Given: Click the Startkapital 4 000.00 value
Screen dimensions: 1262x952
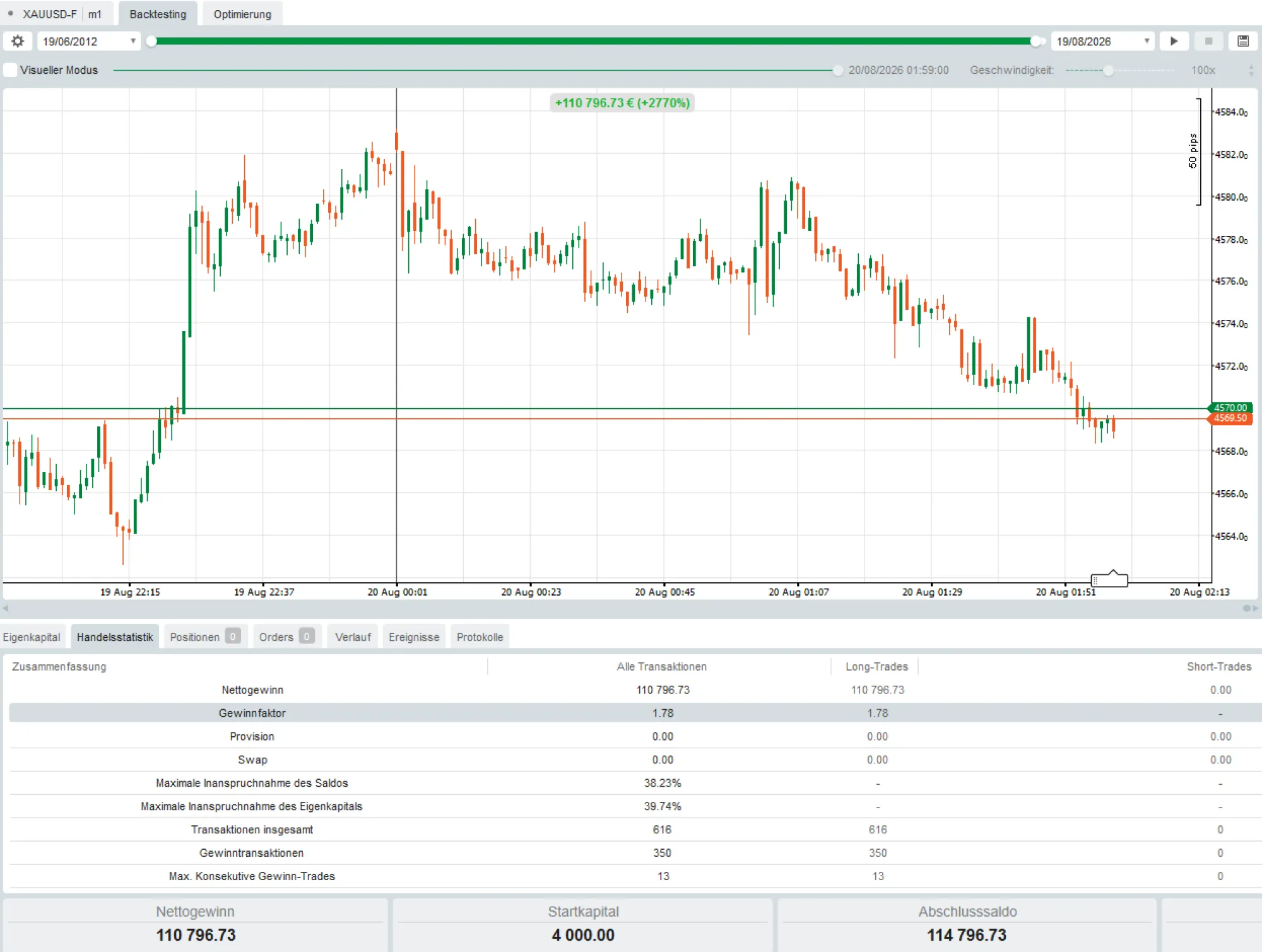Looking at the screenshot, I should [x=583, y=935].
